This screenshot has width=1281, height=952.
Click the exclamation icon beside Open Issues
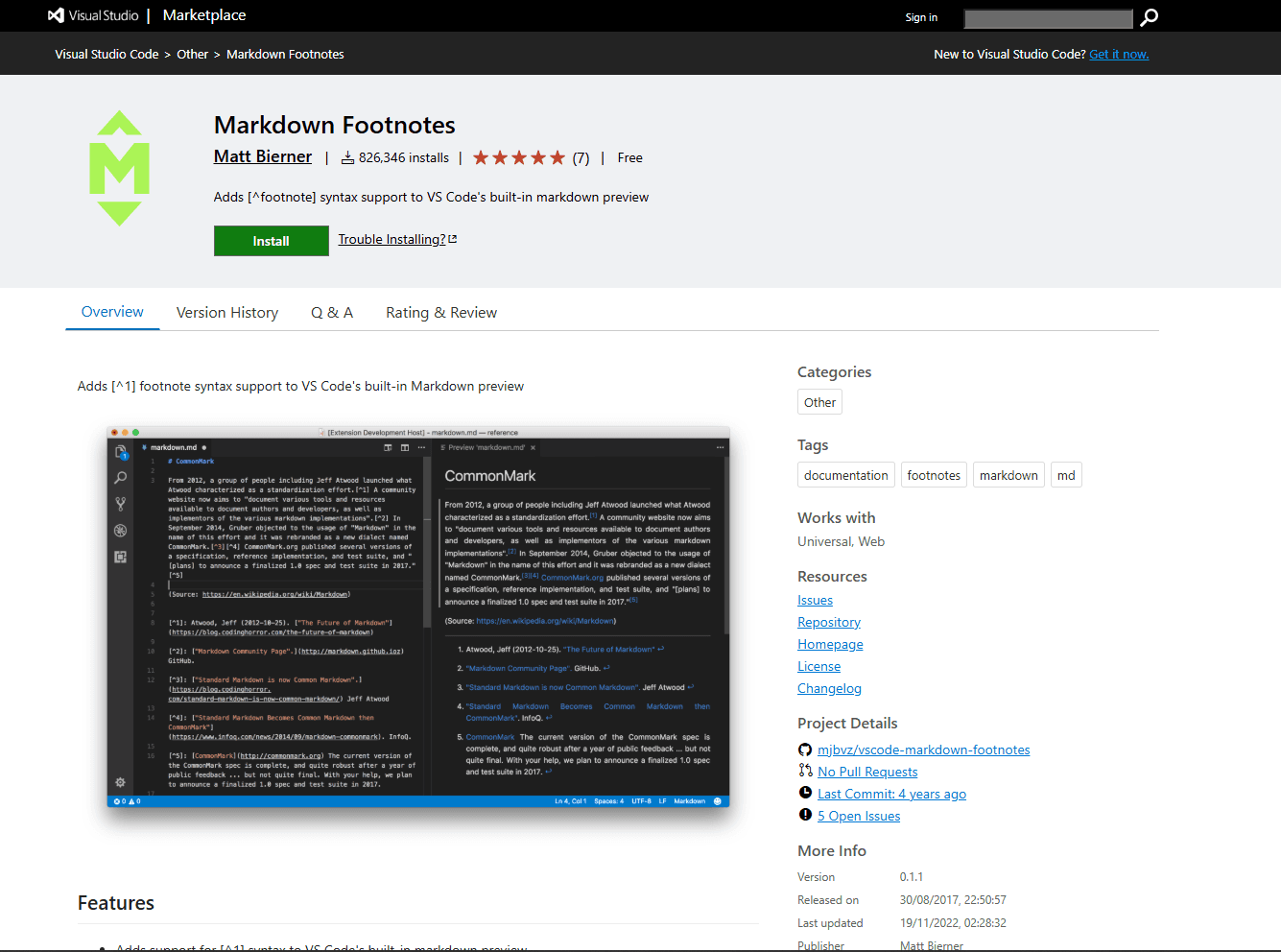pos(805,815)
